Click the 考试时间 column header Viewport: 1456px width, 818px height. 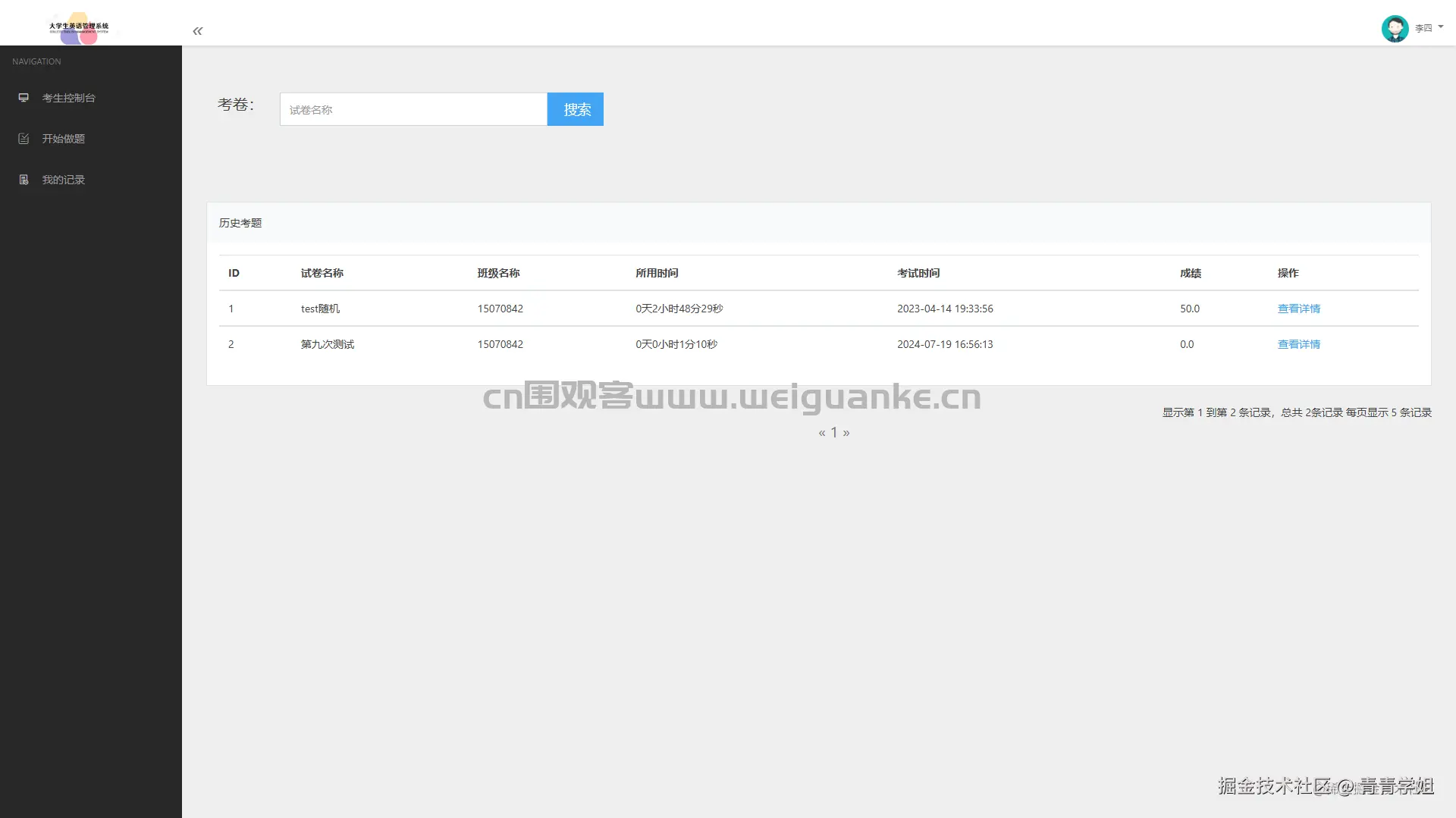(x=918, y=273)
